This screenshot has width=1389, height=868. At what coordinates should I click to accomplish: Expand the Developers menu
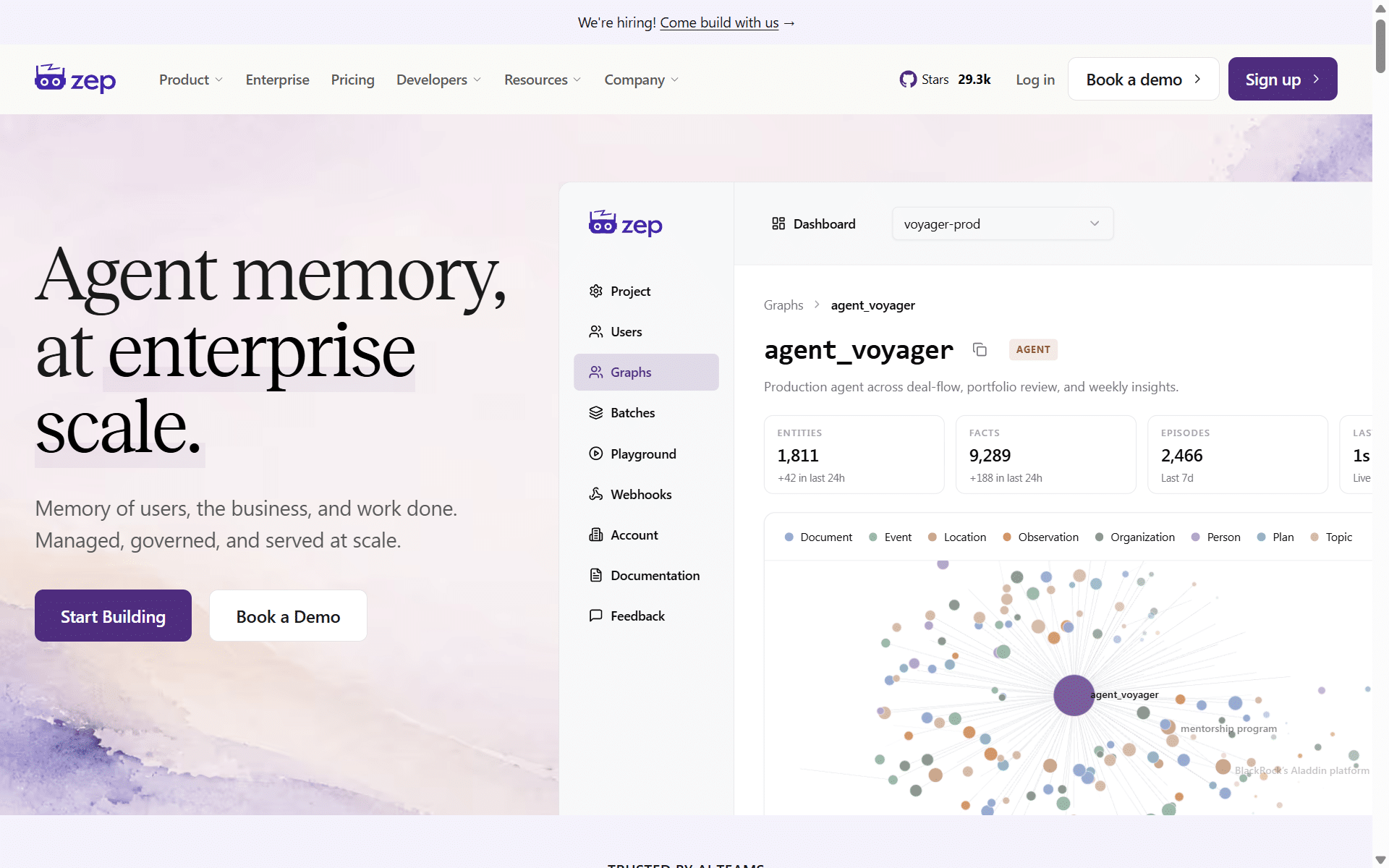tap(438, 80)
